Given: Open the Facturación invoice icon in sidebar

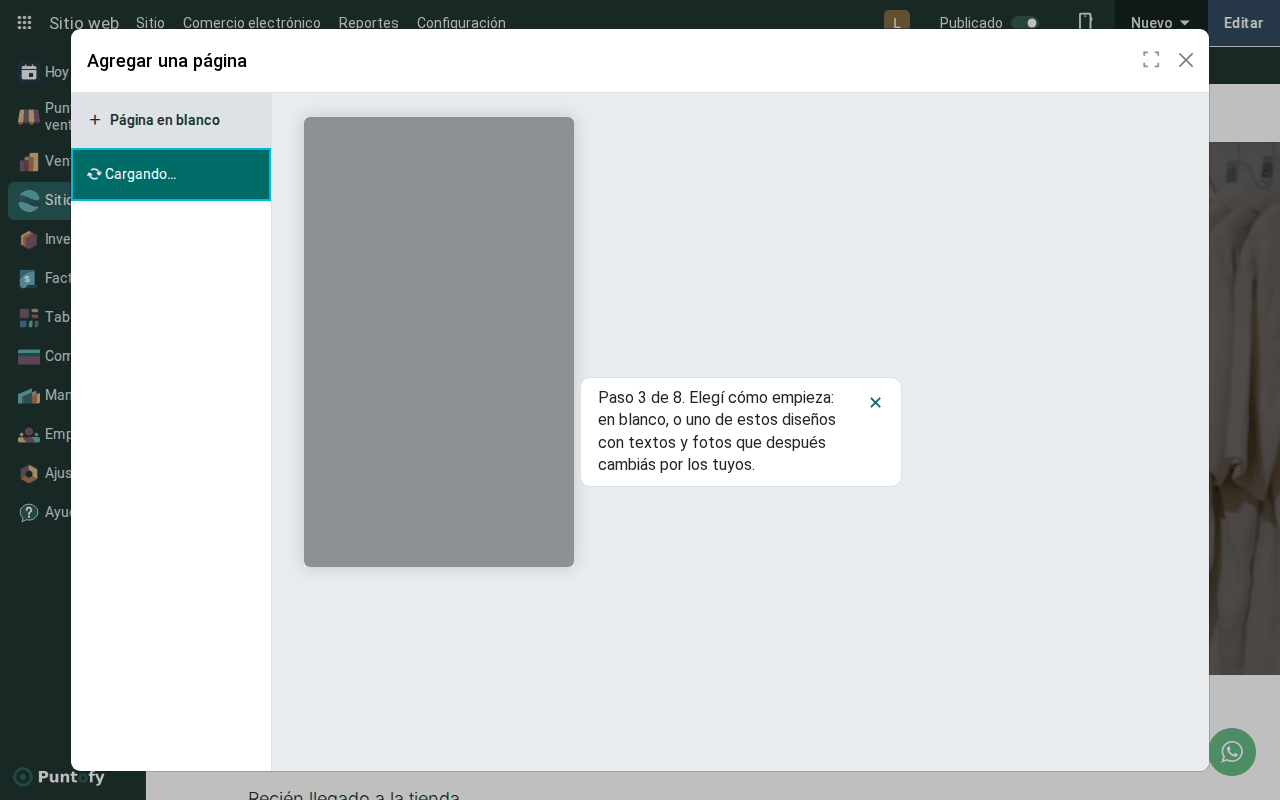Looking at the screenshot, I should (29, 278).
